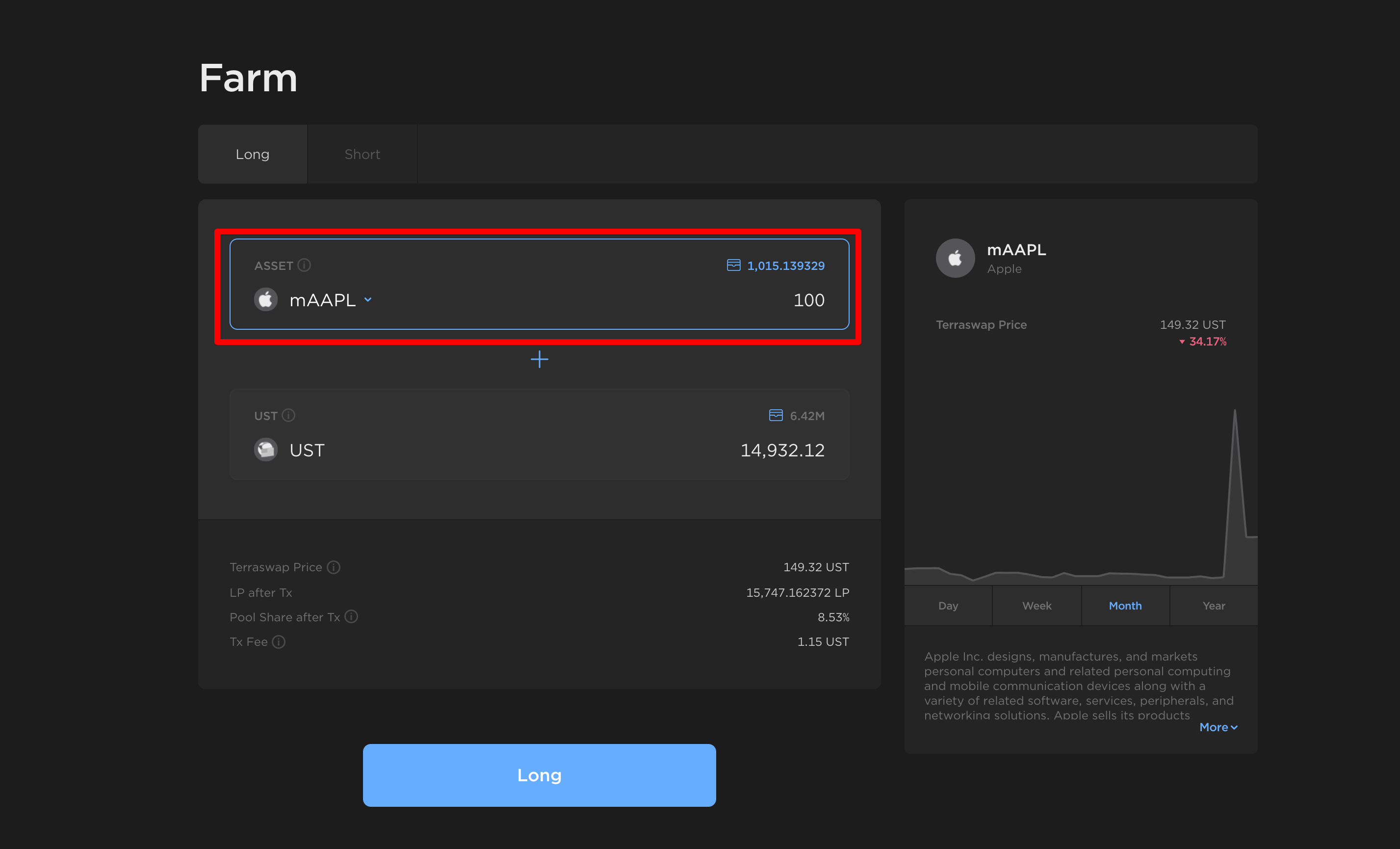Set chart range to Year
This screenshot has width=1400, height=849.
click(1213, 606)
